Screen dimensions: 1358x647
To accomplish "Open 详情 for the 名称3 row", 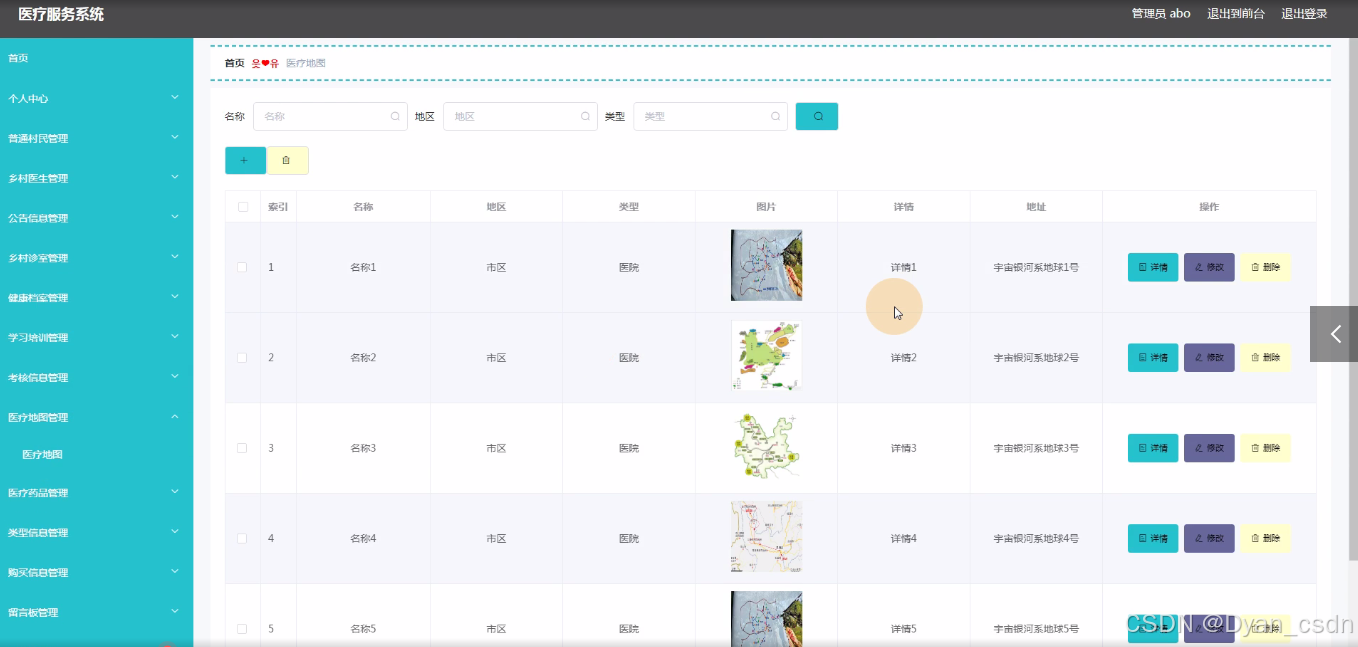I will [x=1153, y=448].
